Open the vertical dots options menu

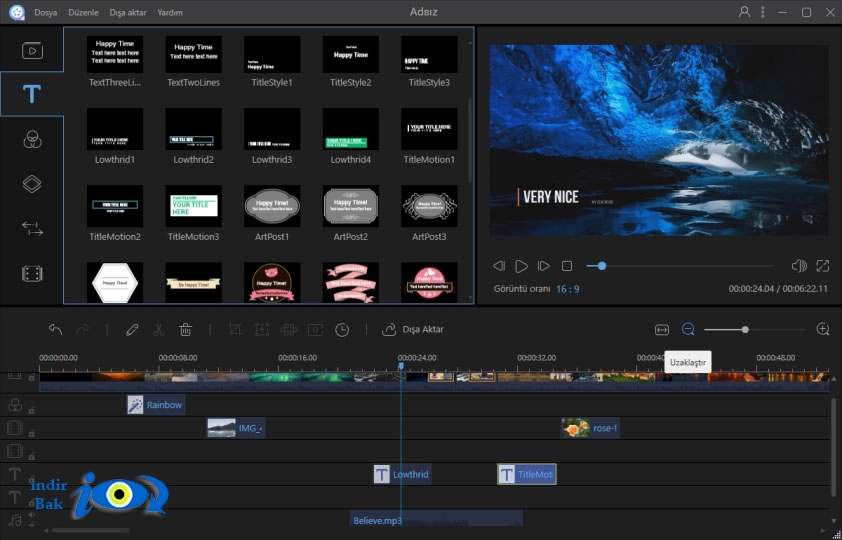point(763,12)
